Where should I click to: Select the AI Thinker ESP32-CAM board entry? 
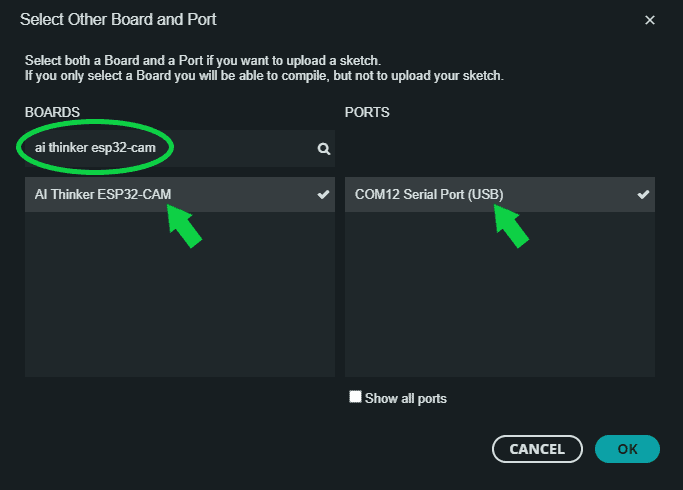(180, 194)
